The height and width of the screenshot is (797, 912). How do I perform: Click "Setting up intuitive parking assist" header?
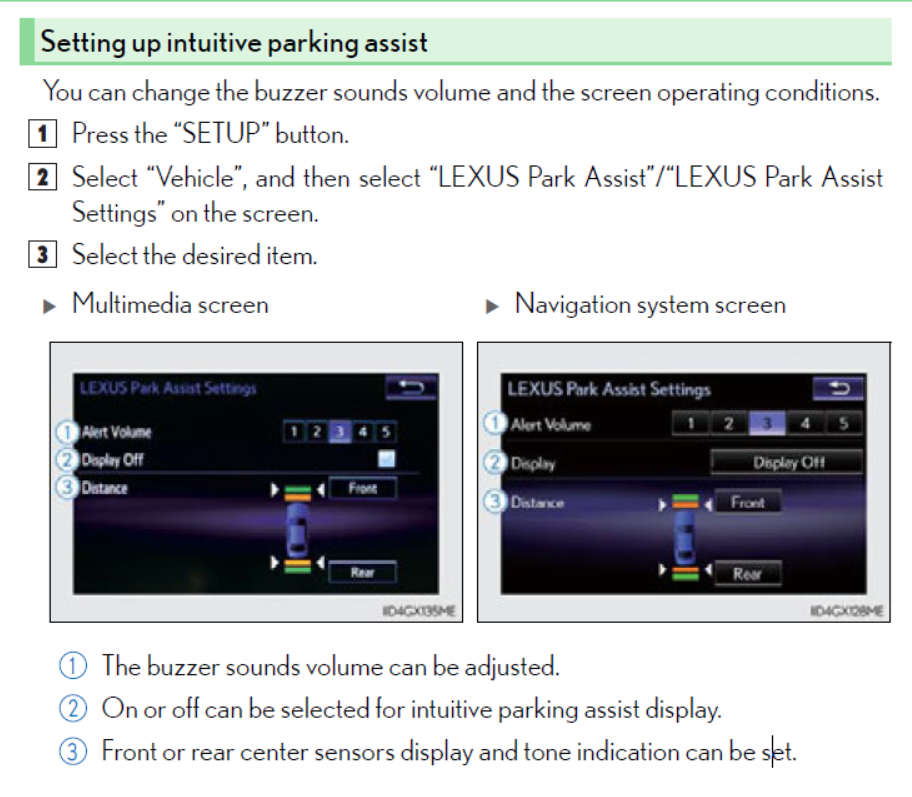click(x=235, y=43)
